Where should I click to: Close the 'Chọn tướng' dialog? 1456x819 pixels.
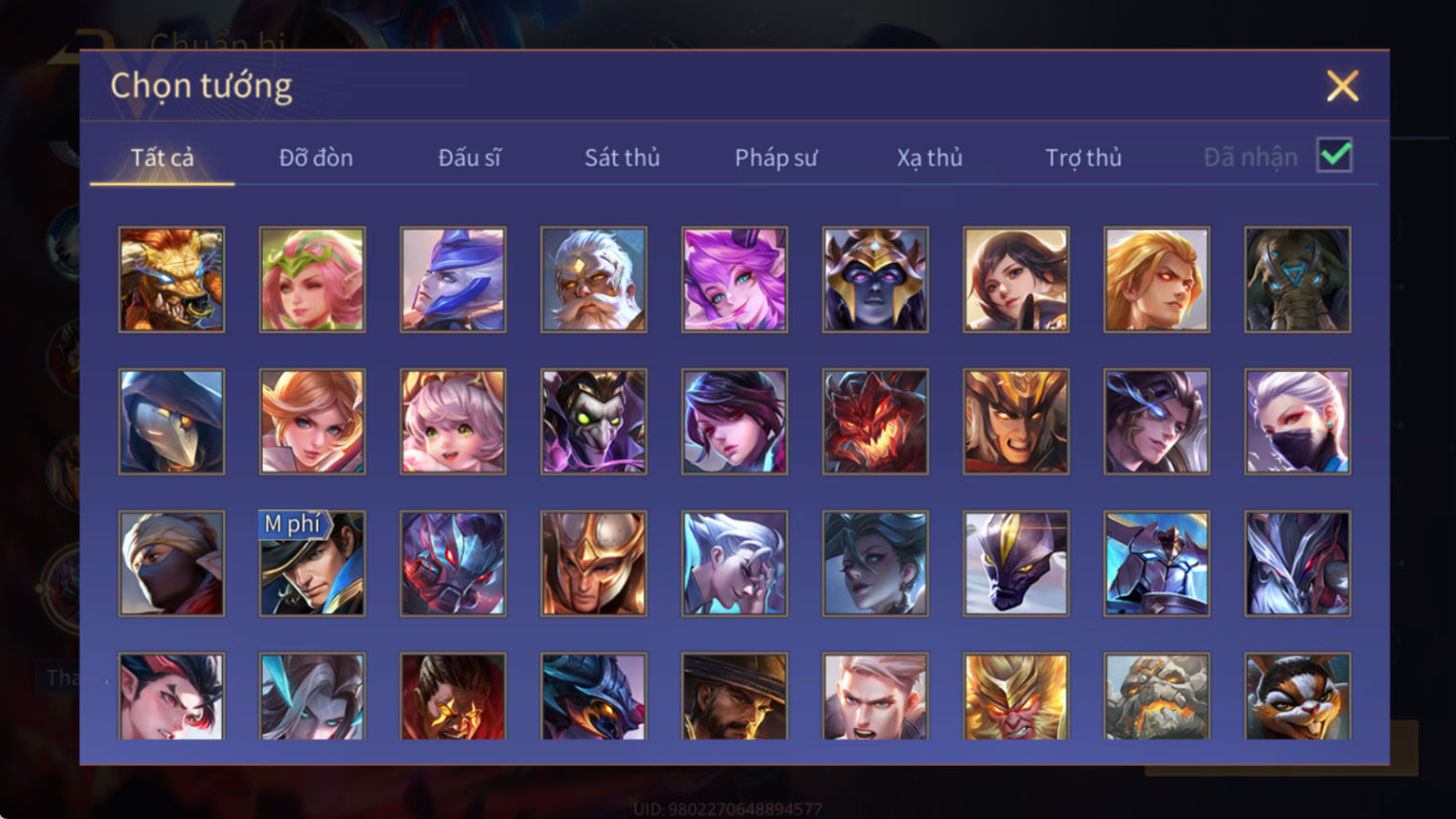pos(1342,86)
